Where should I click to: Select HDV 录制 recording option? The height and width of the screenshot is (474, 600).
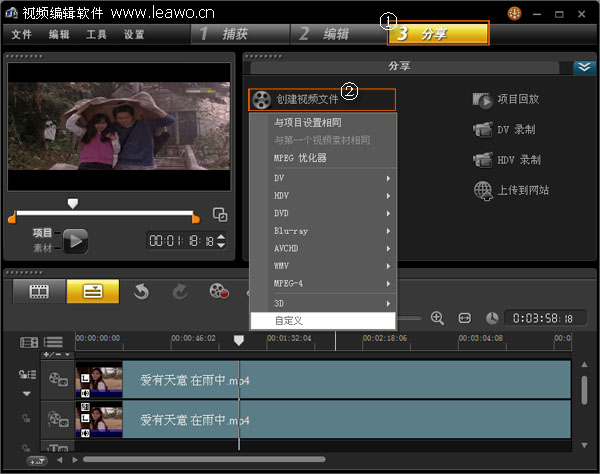coord(506,160)
